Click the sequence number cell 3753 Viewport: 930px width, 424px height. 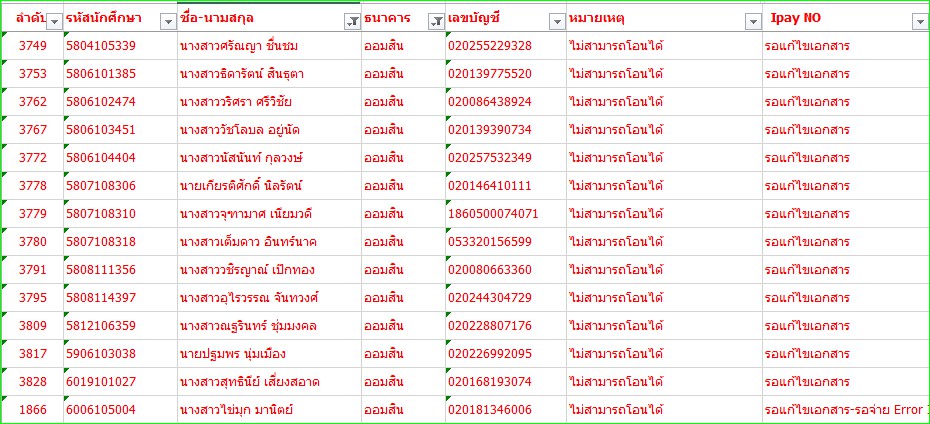pos(32,74)
